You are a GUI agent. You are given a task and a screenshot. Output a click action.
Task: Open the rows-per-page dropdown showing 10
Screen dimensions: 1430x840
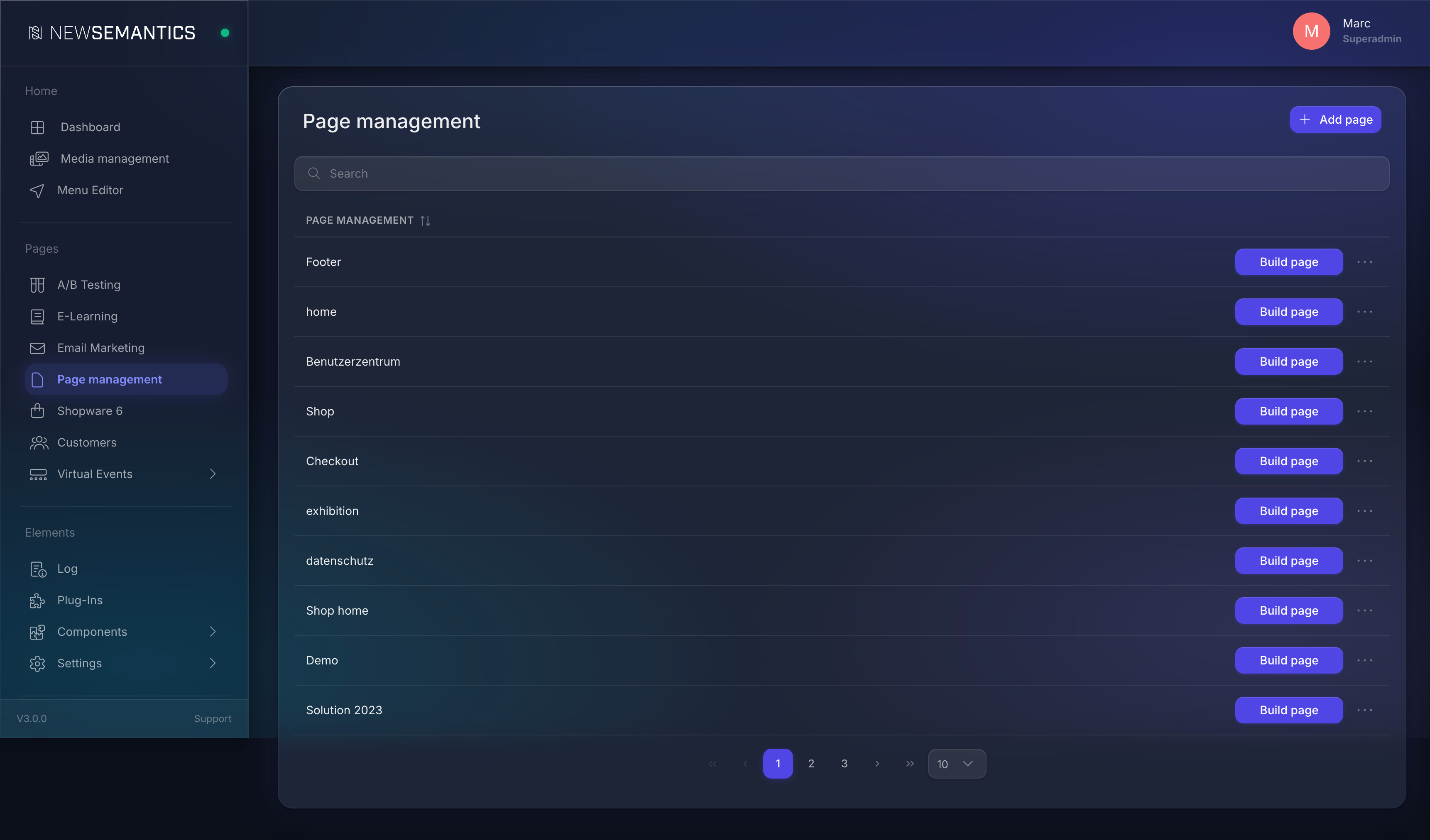click(957, 764)
